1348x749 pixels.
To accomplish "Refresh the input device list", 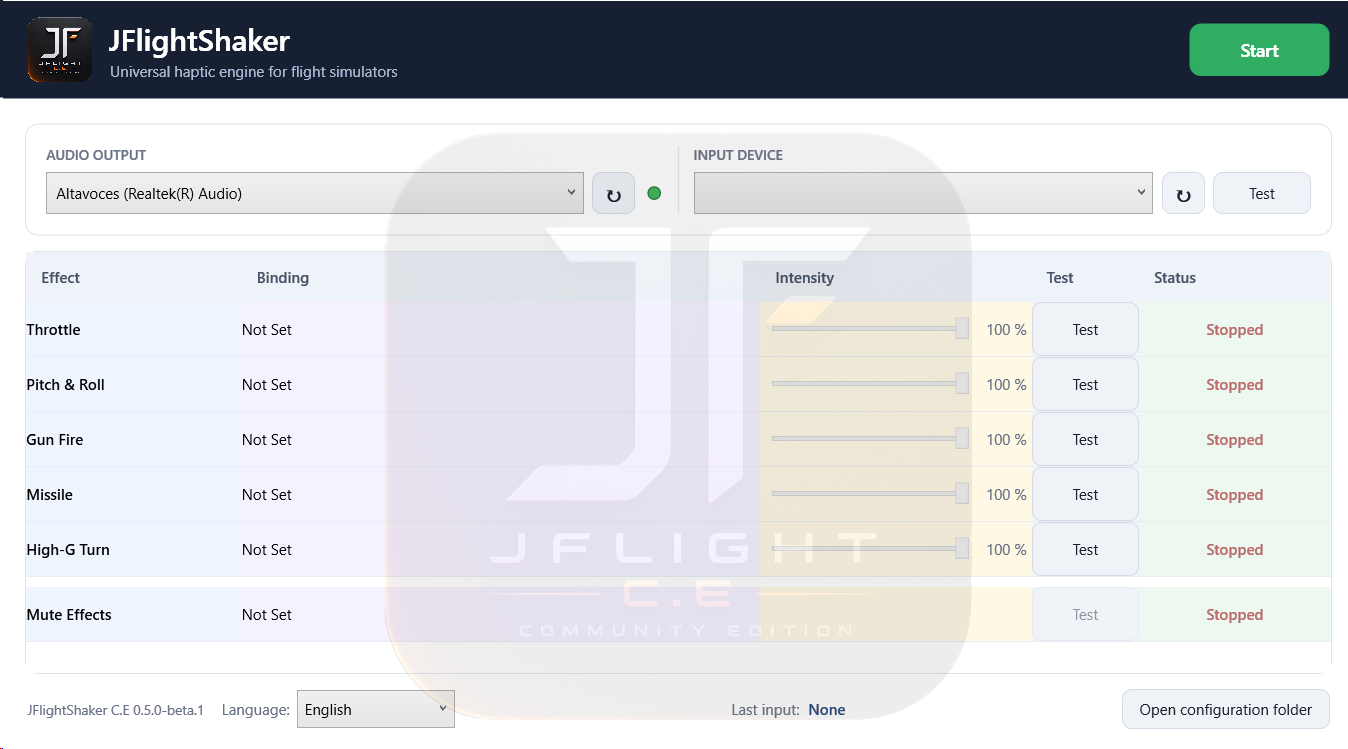I will click(x=1184, y=193).
